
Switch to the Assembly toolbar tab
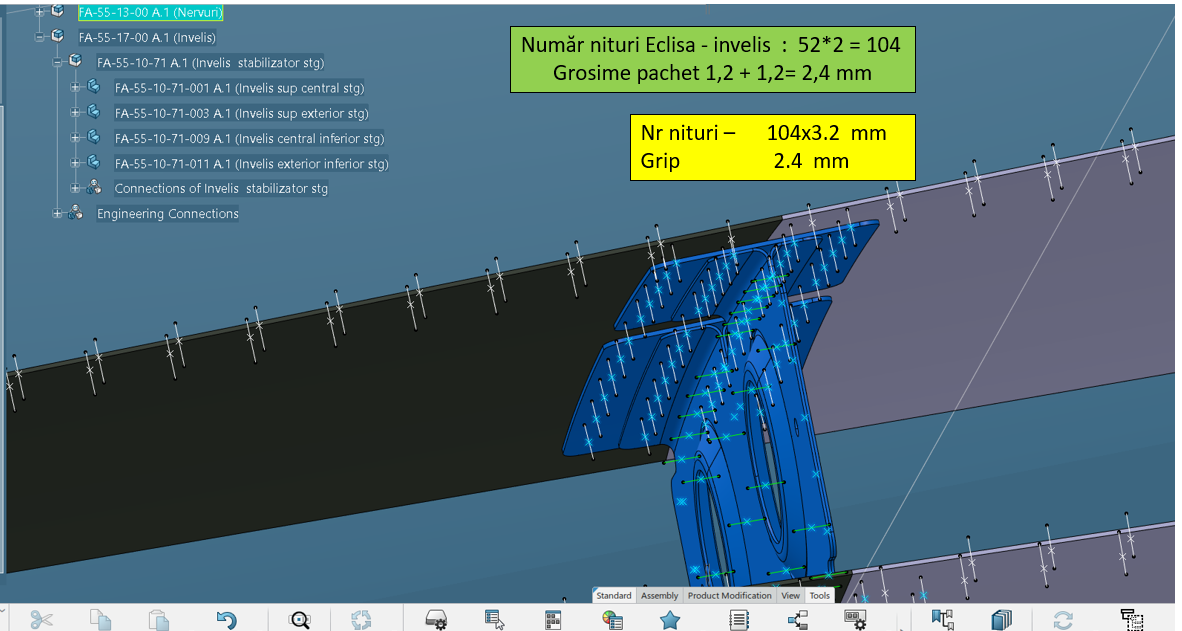click(659, 596)
